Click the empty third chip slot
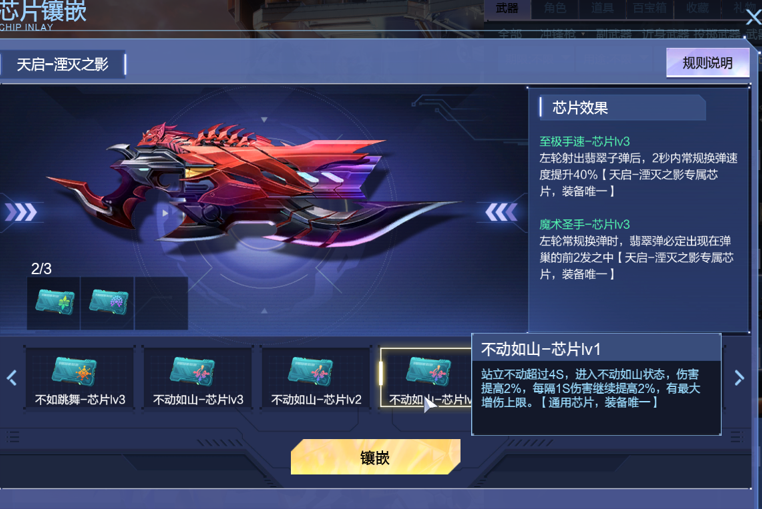Viewport: 762px width, 509px height. 161,303
